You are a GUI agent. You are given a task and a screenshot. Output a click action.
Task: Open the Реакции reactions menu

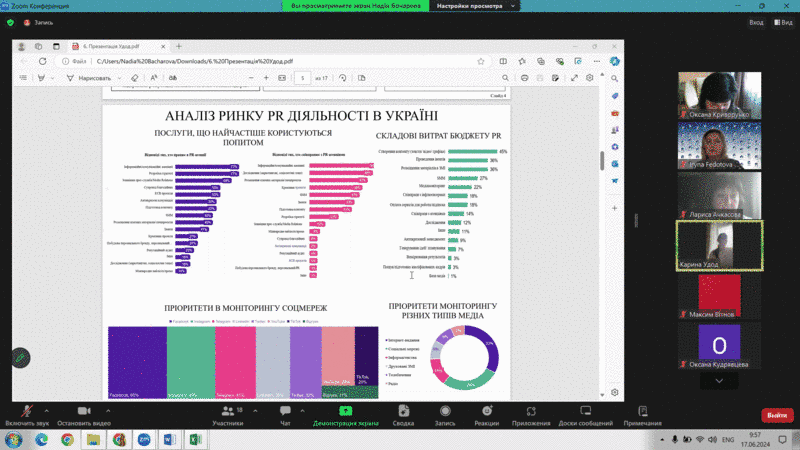[487, 414]
